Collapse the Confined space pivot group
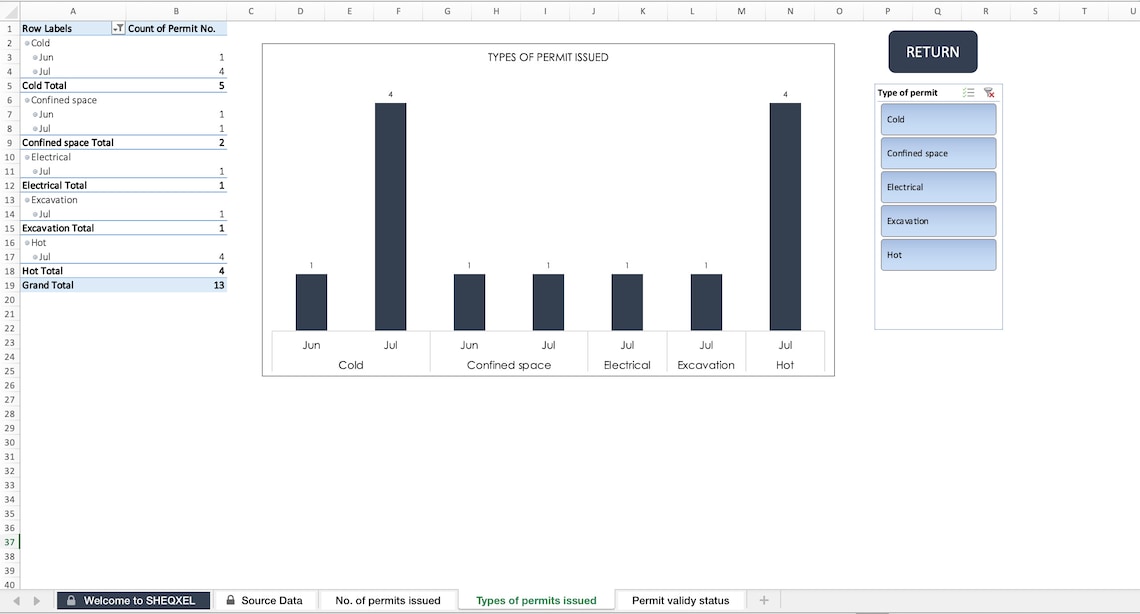Screen dimensions: 1140x614 tap(27, 100)
